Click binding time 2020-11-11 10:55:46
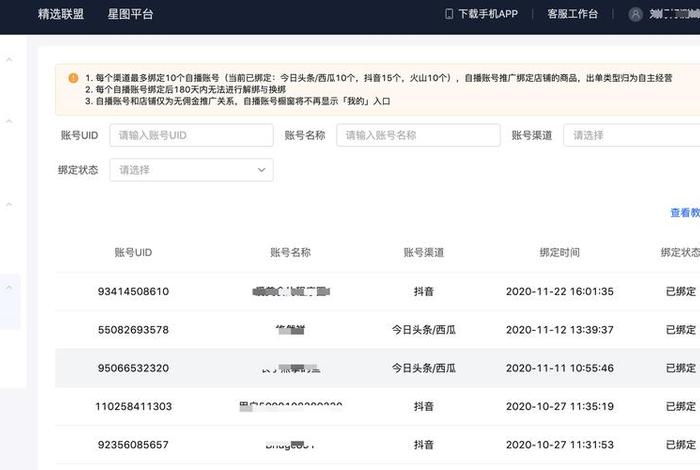 (x=559, y=368)
